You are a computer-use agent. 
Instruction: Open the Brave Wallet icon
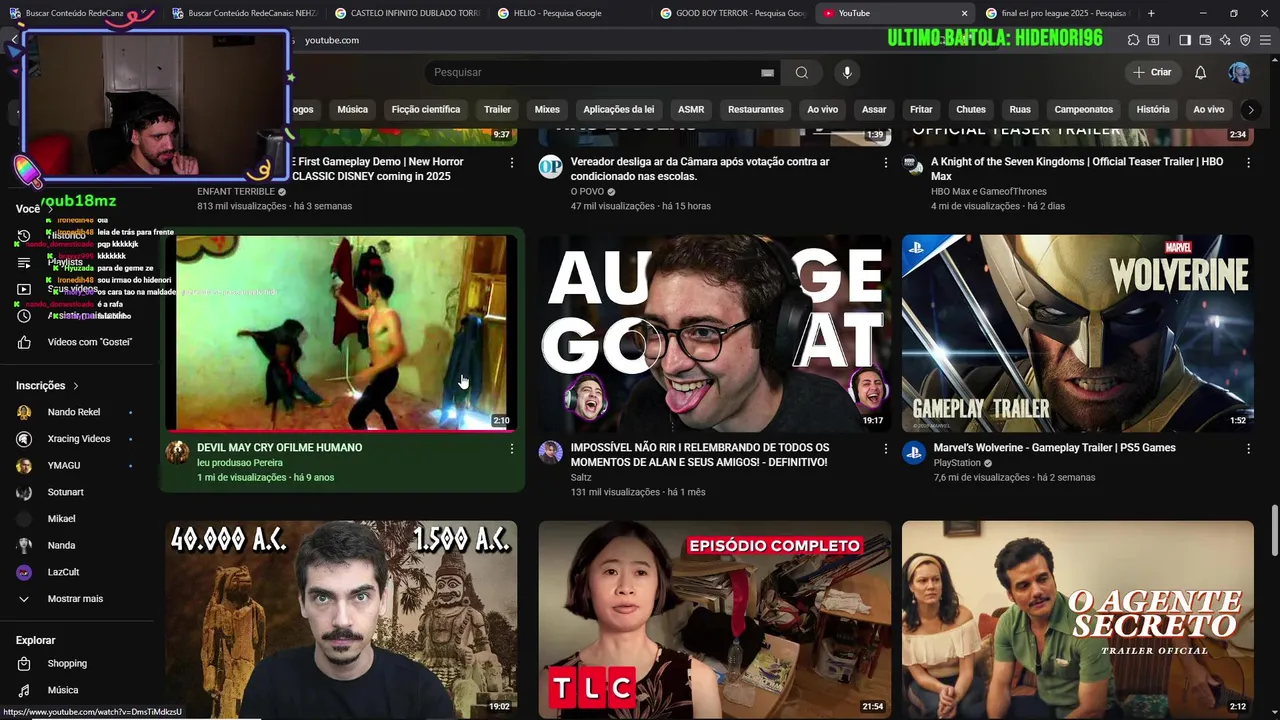click(1205, 40)
